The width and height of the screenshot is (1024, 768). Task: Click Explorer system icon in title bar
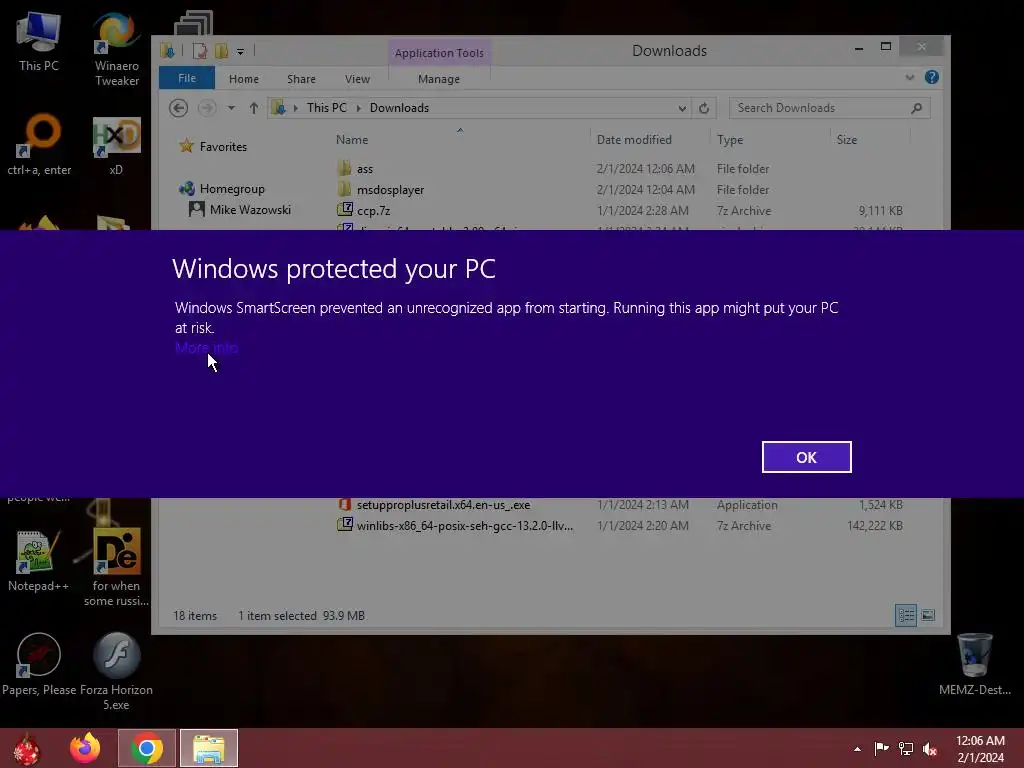[168, 51]
